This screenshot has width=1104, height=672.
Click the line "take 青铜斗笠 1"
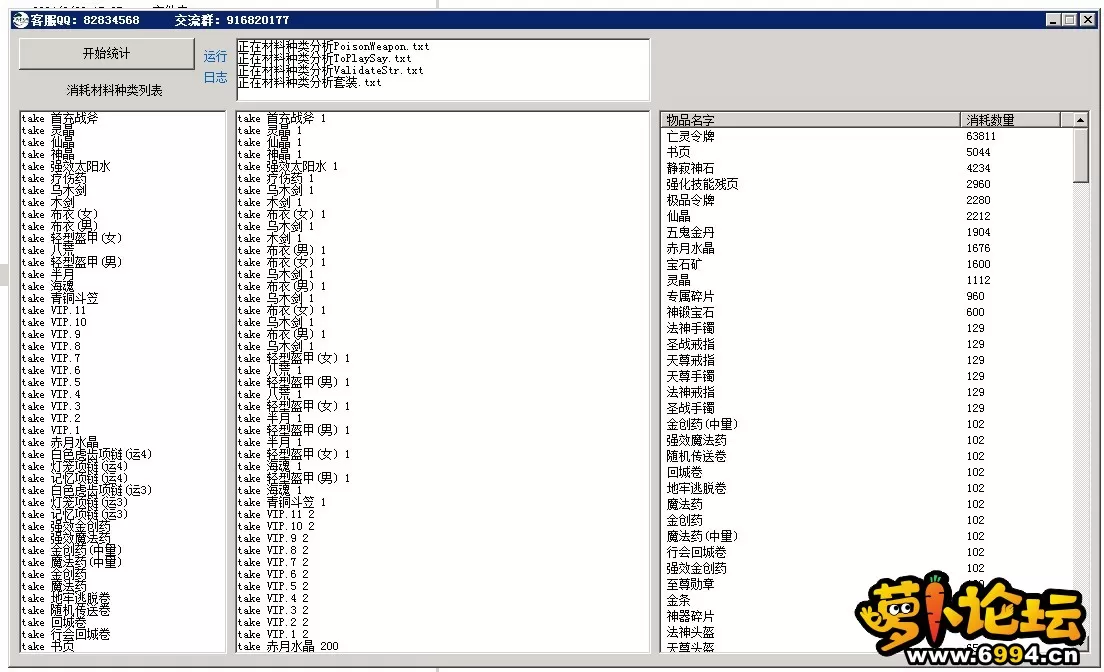point(282,502)
